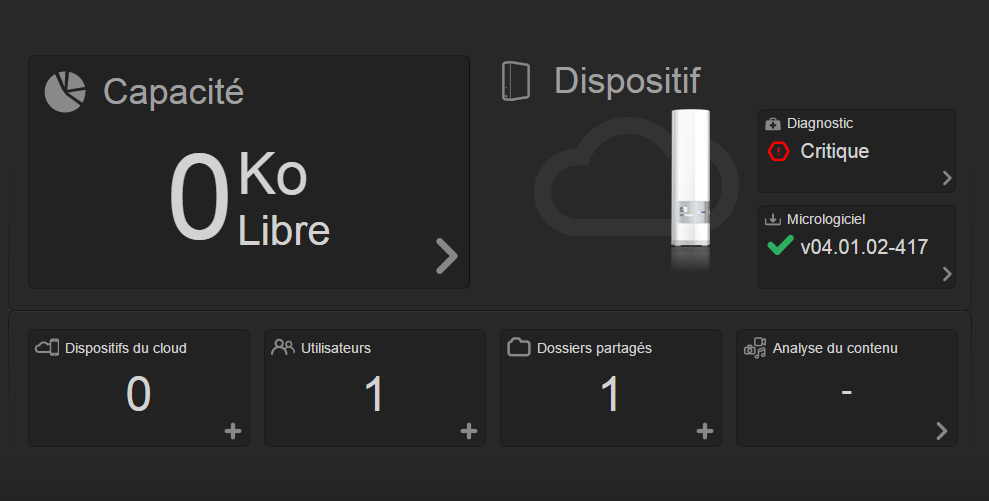Add a cloud device with plus
This screenshot has width=989, height=501.
coord(233,431)
